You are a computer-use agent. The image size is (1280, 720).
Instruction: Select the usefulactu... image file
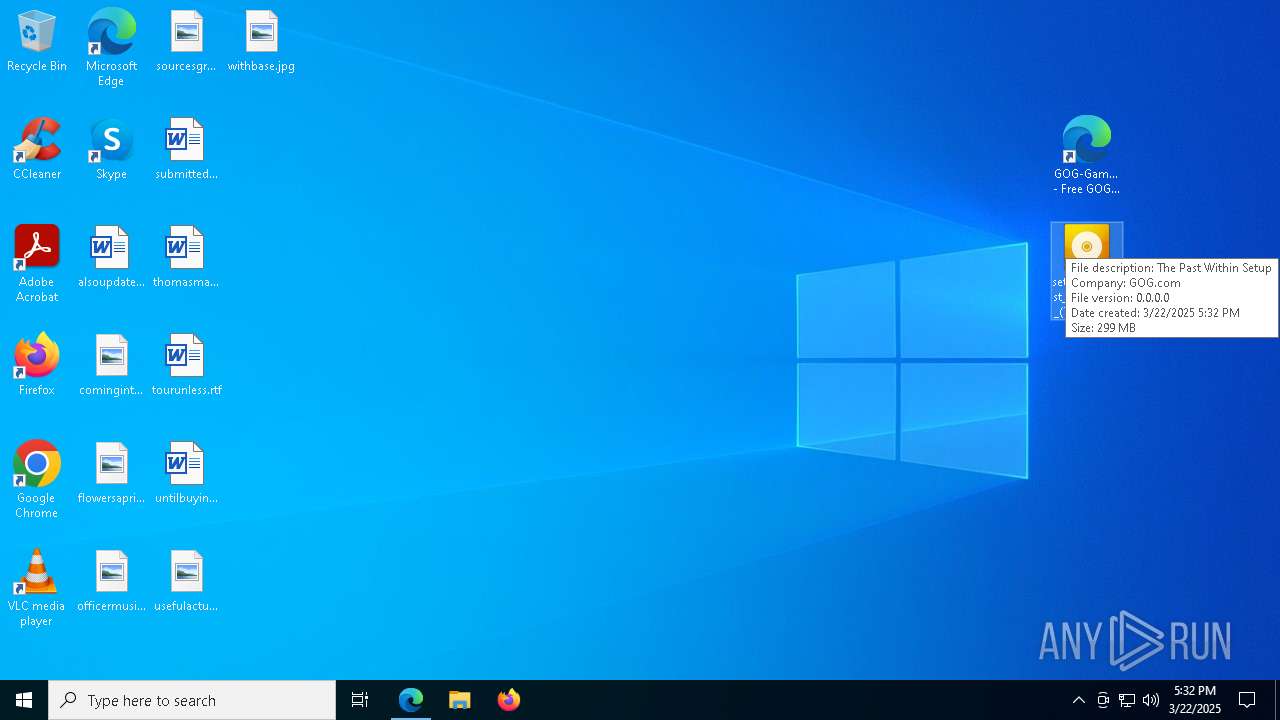click(186, 582)
